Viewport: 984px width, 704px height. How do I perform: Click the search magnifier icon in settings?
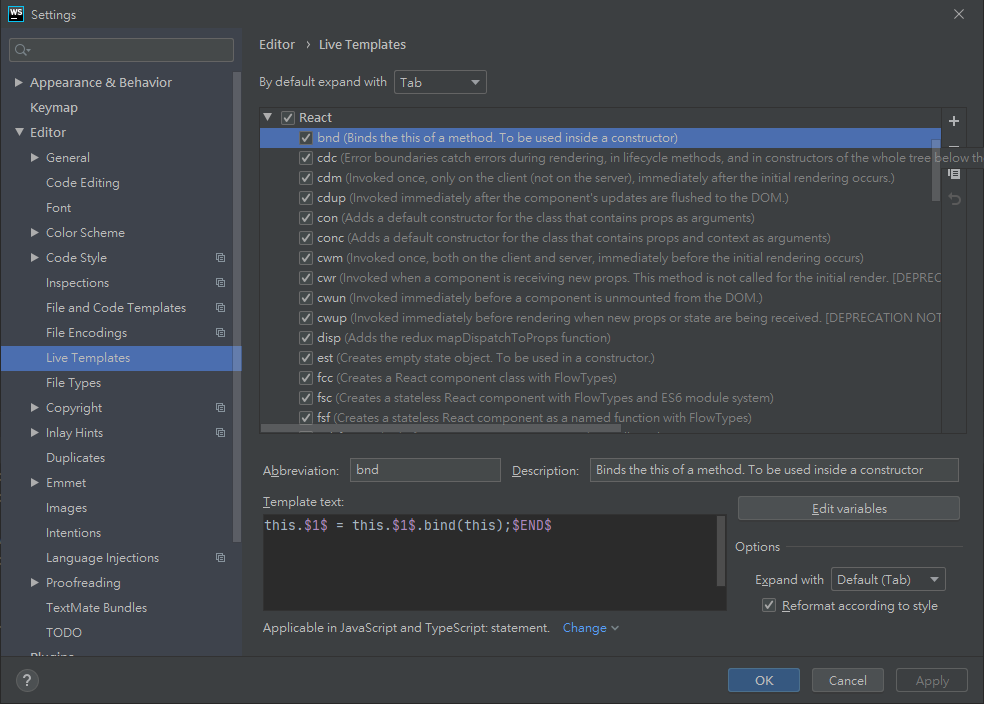coord(23,50)
